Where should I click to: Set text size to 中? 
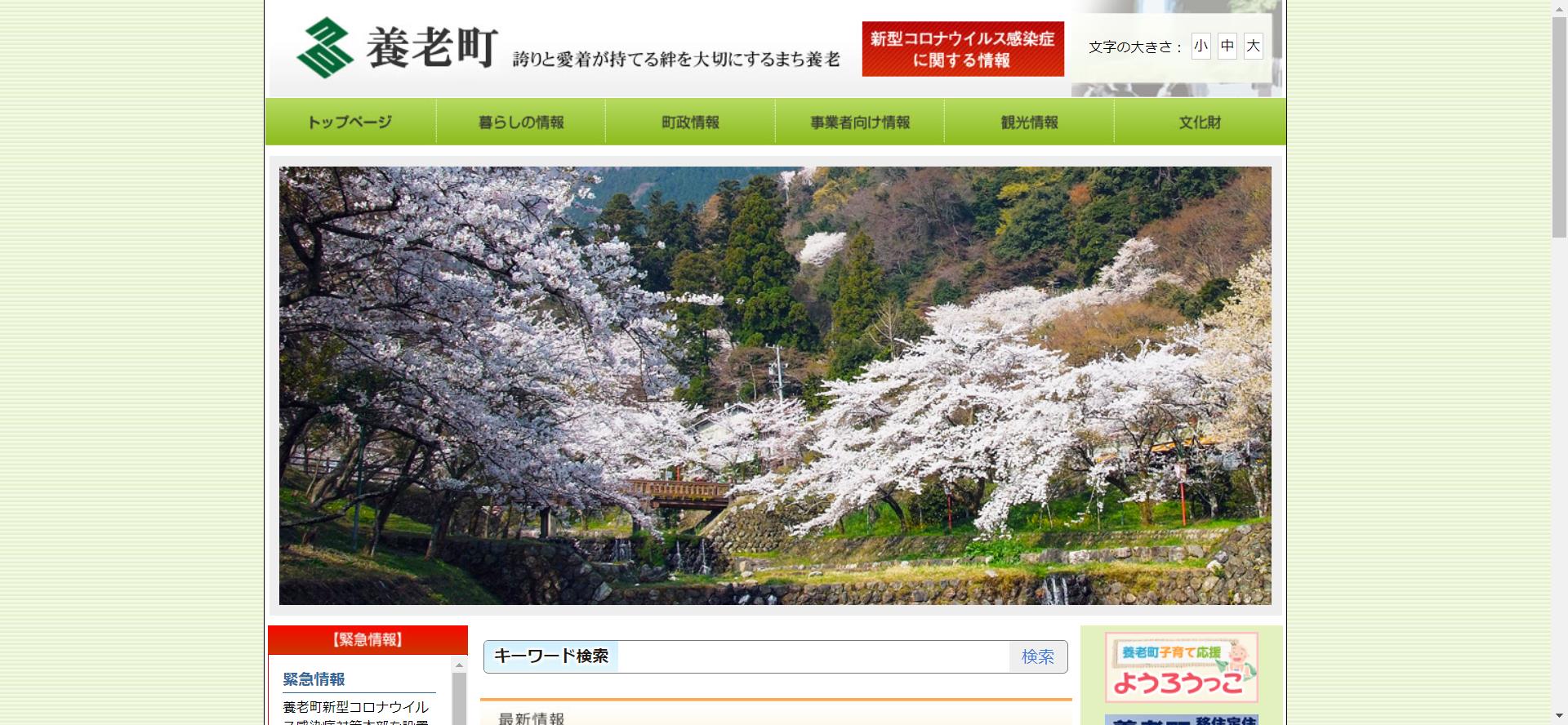(x=1227, y=47)
